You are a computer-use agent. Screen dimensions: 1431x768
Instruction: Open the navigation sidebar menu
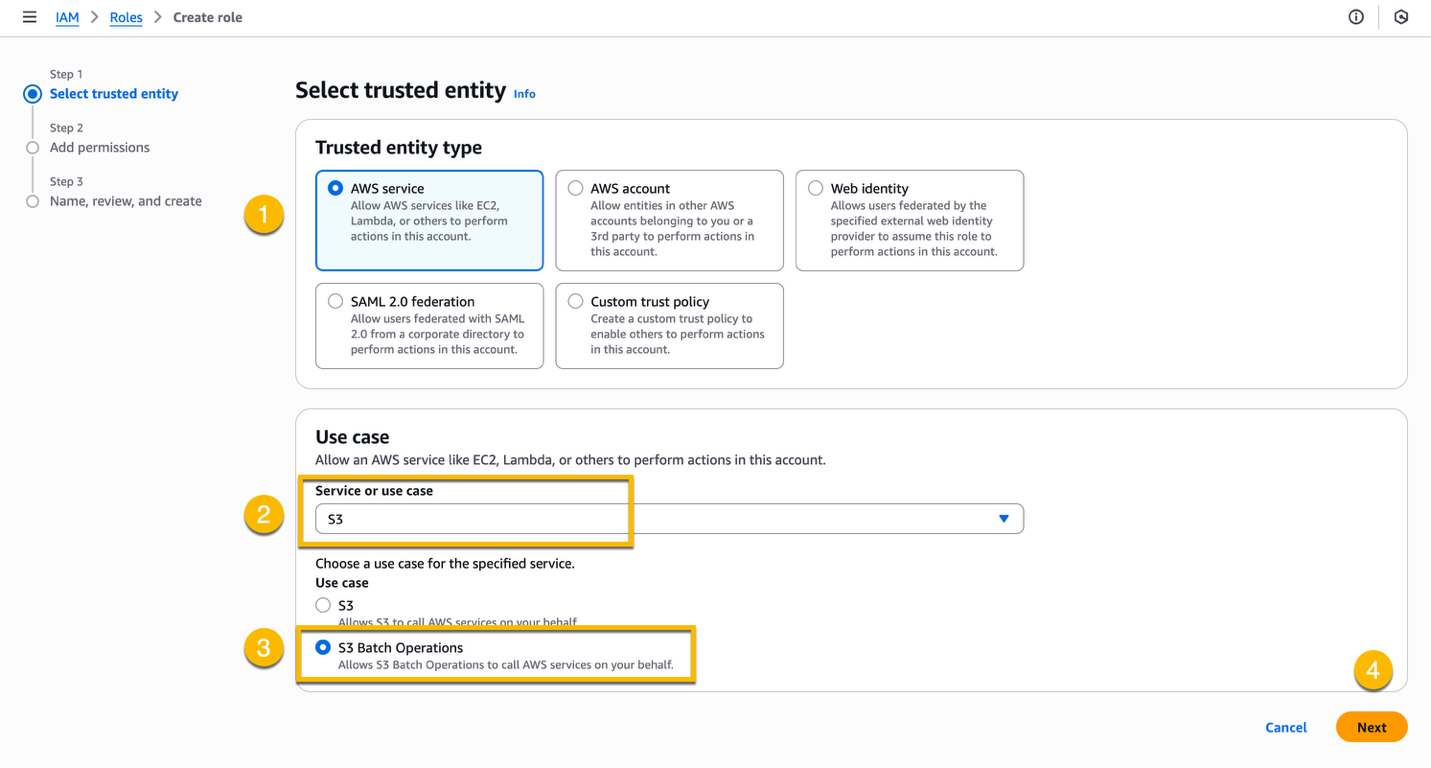click(29, 17)
